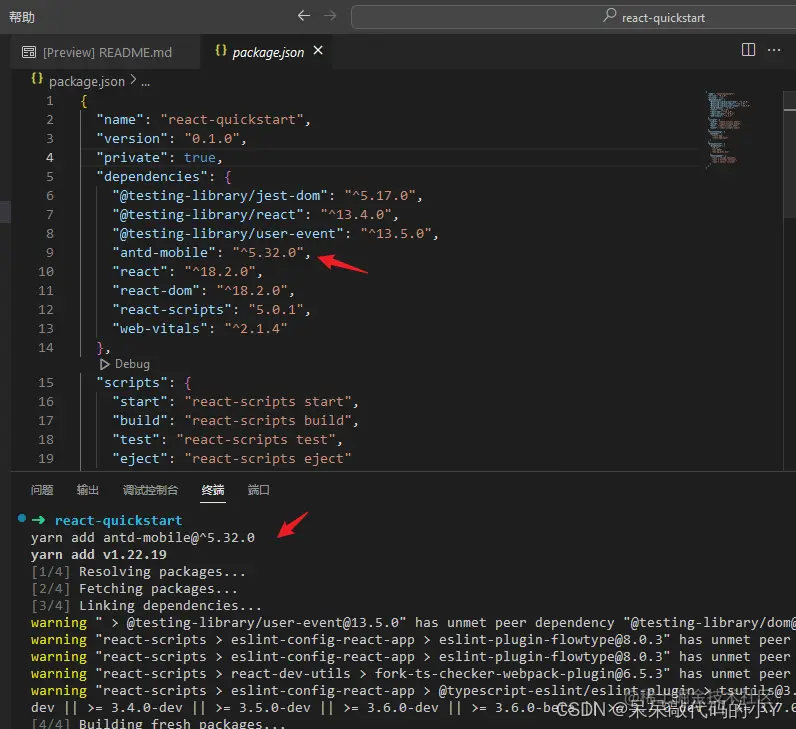This screenshot has height=729, width=796.
Task: Split the editor to the right
Action: pyautogui.click(x=748, y=50)
